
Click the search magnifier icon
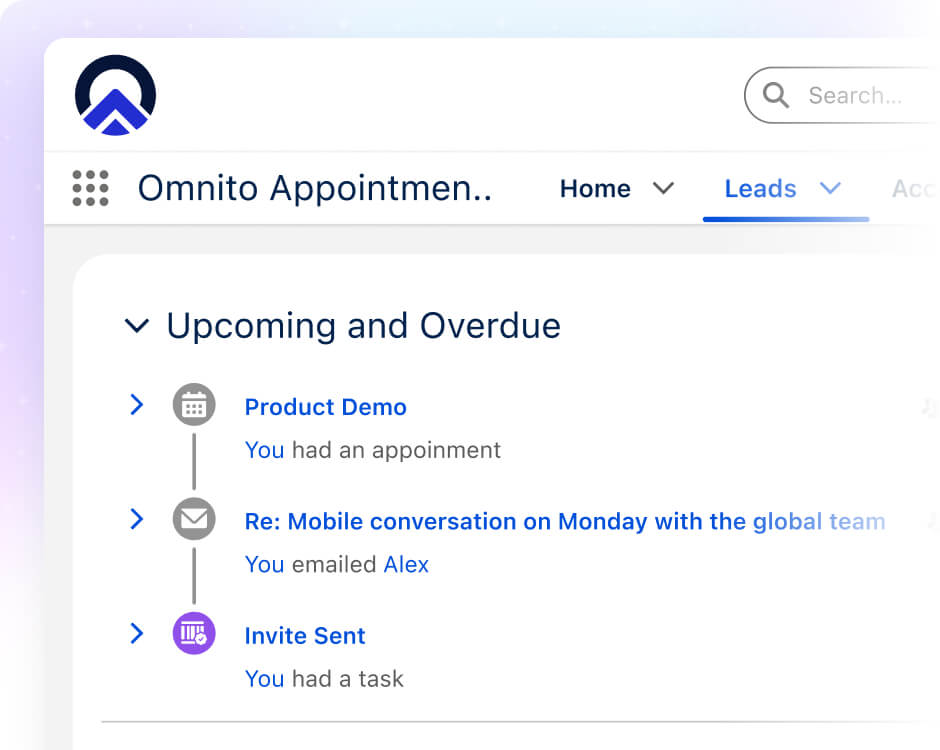coord(776,95)
